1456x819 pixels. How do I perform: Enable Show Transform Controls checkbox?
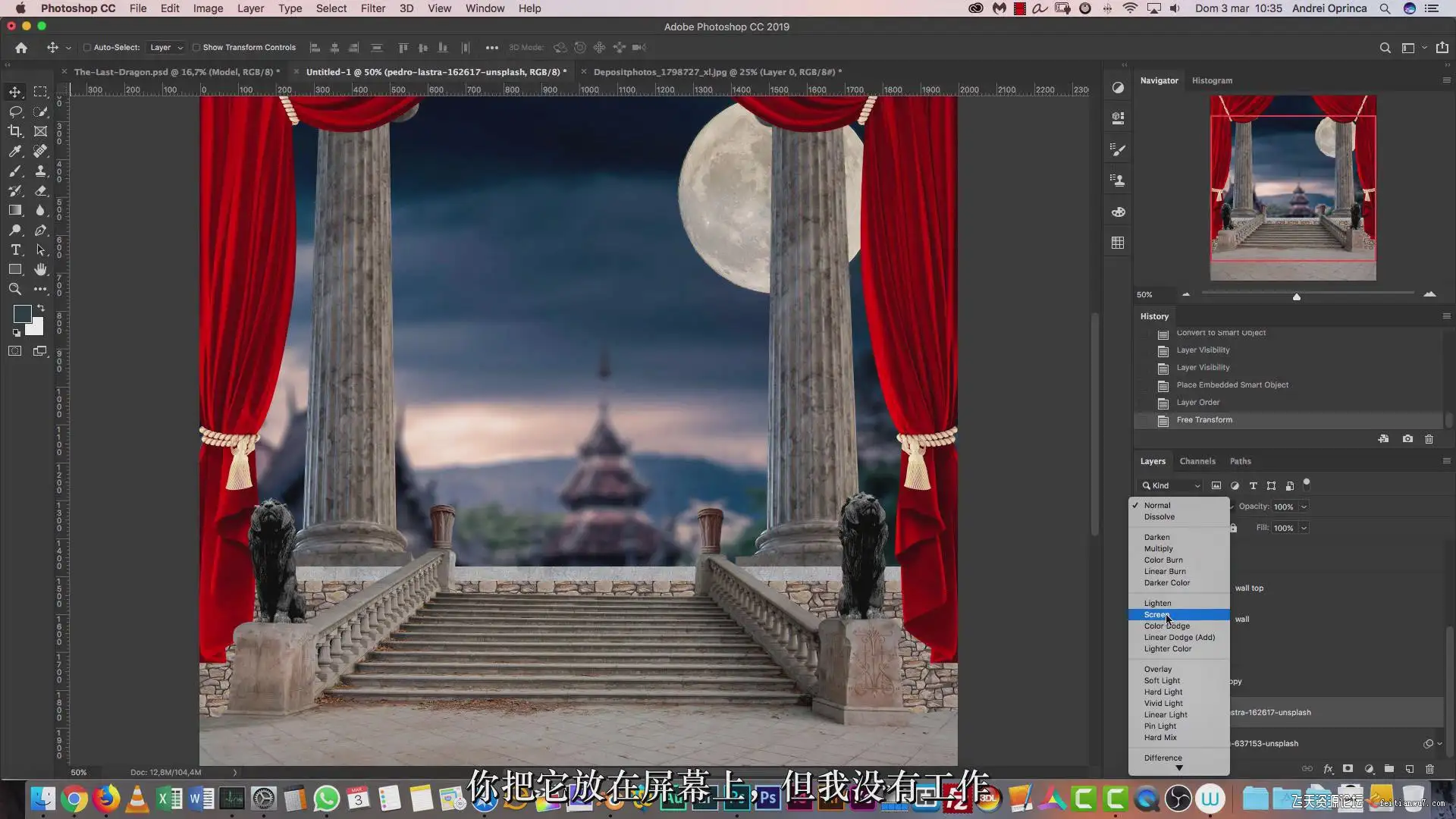click(x=196, y=48)
